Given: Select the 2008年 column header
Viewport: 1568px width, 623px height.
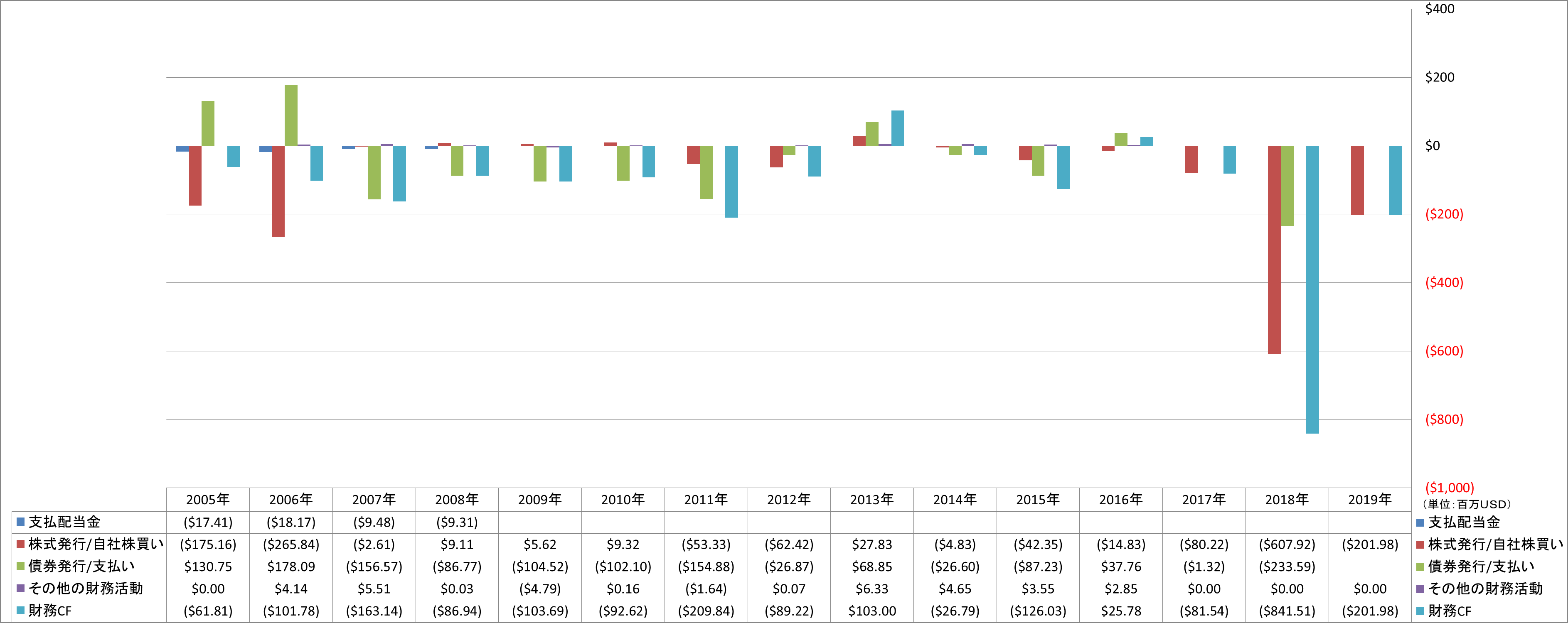Looking at the screenshot, I should 457,500.
